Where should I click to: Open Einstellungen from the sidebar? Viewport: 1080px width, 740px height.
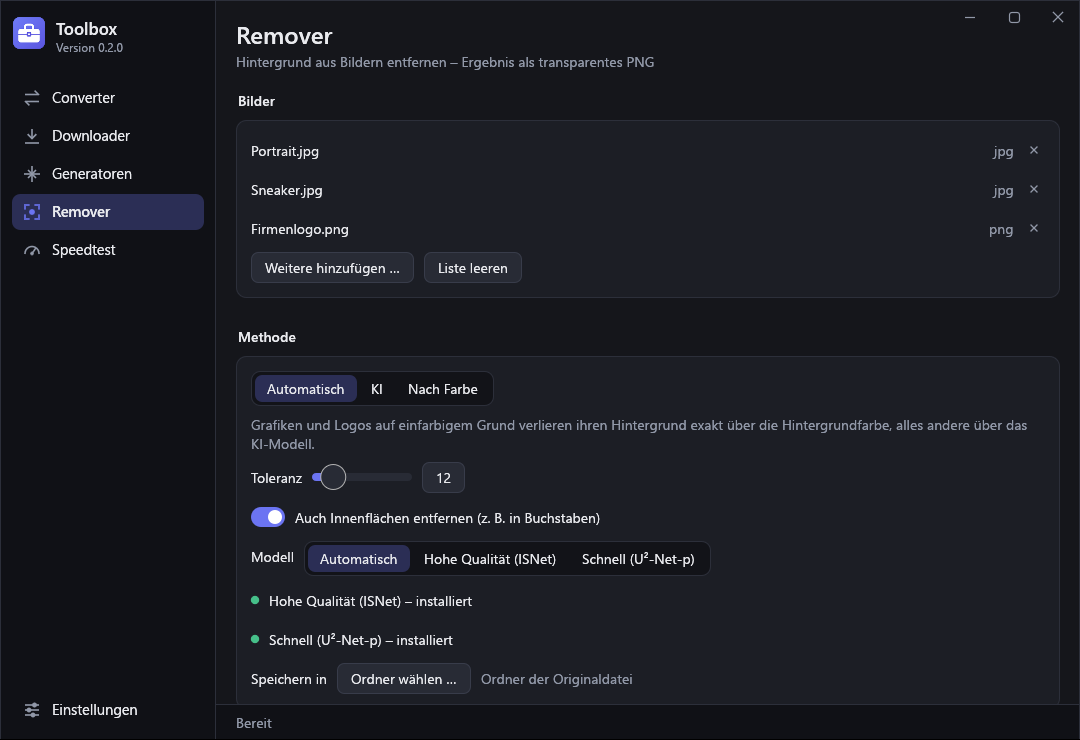coord(108,710)
